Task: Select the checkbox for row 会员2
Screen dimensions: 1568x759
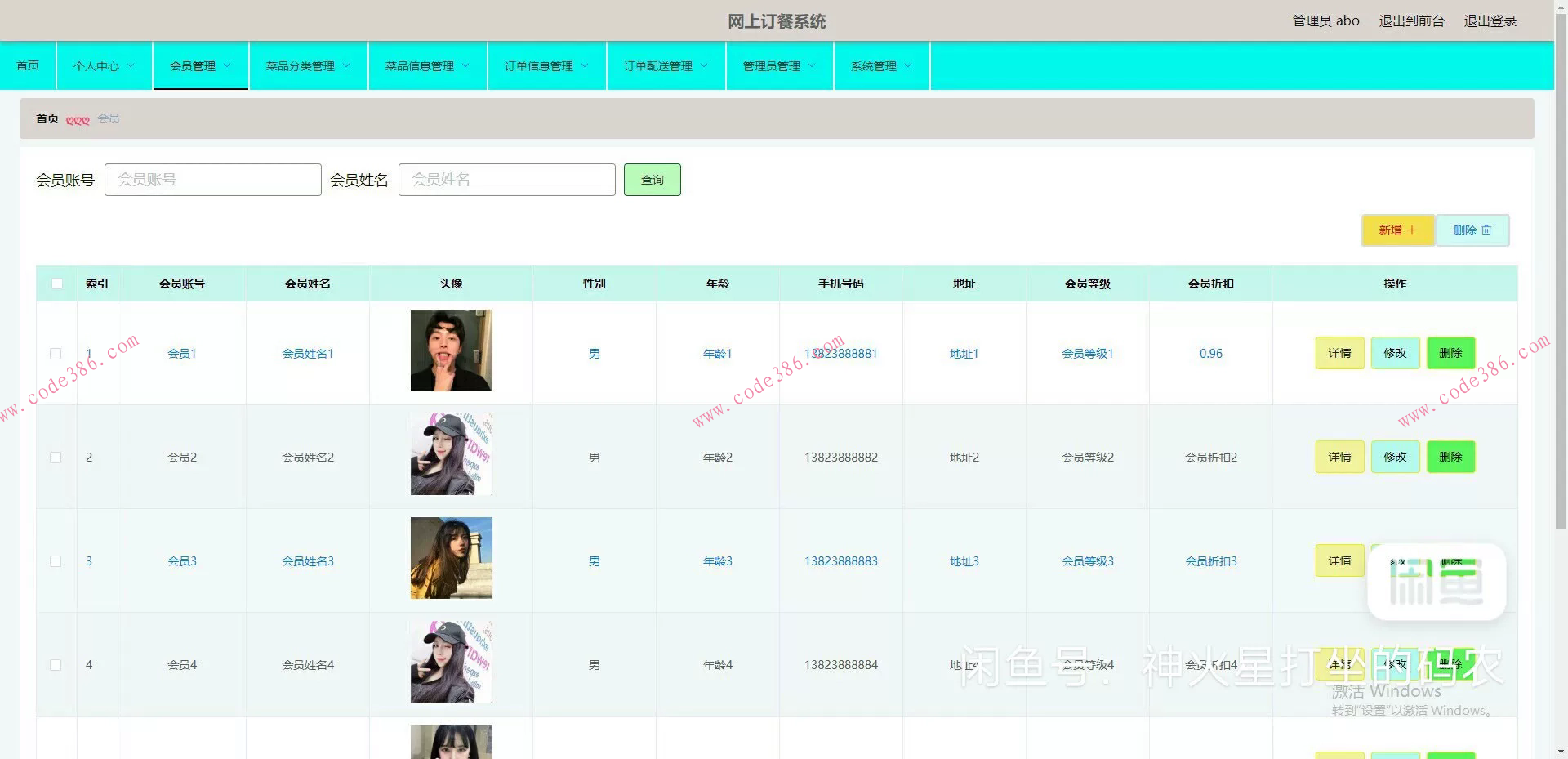Action: coord(56,458)
